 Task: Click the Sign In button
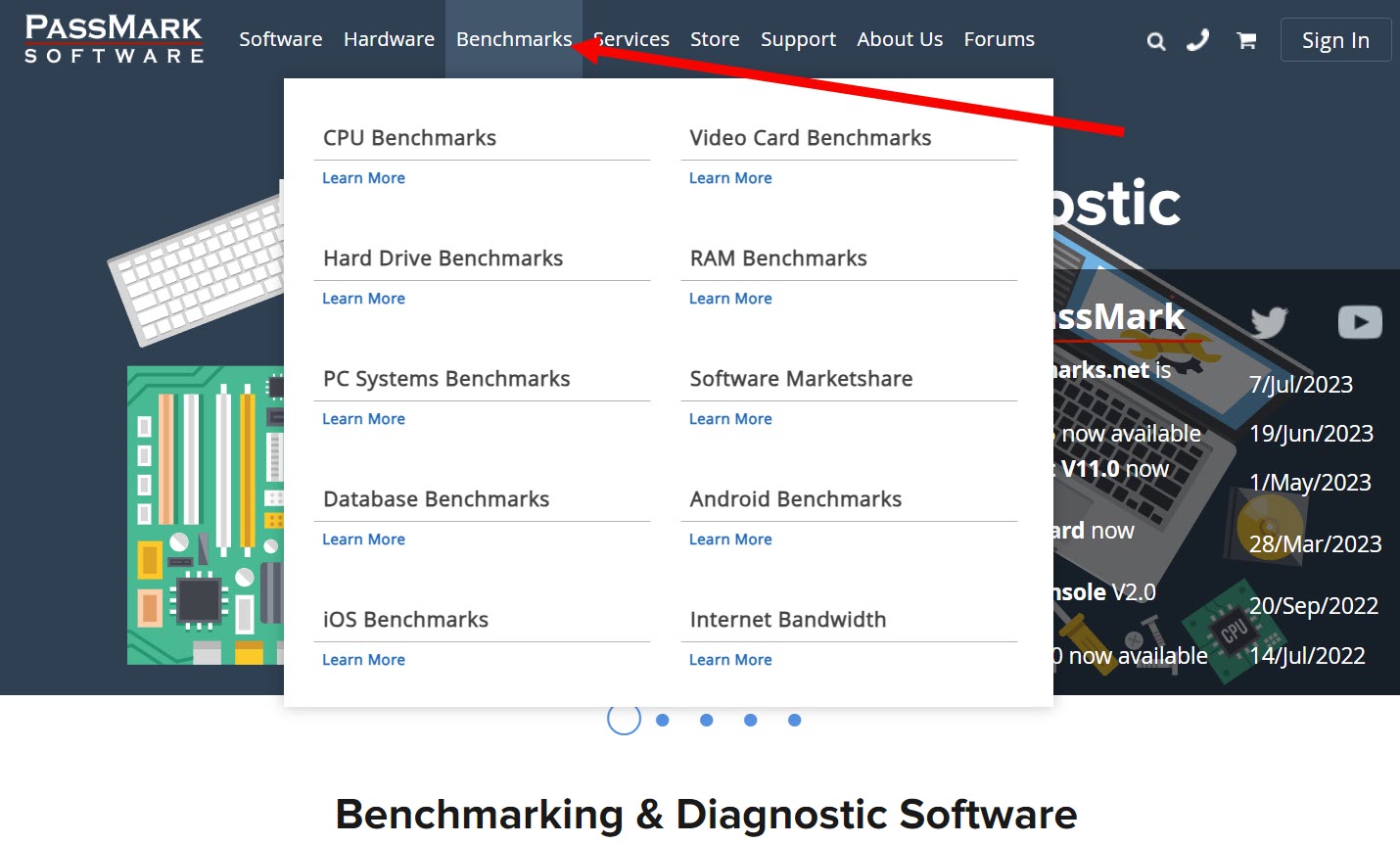pos(1335,40)
